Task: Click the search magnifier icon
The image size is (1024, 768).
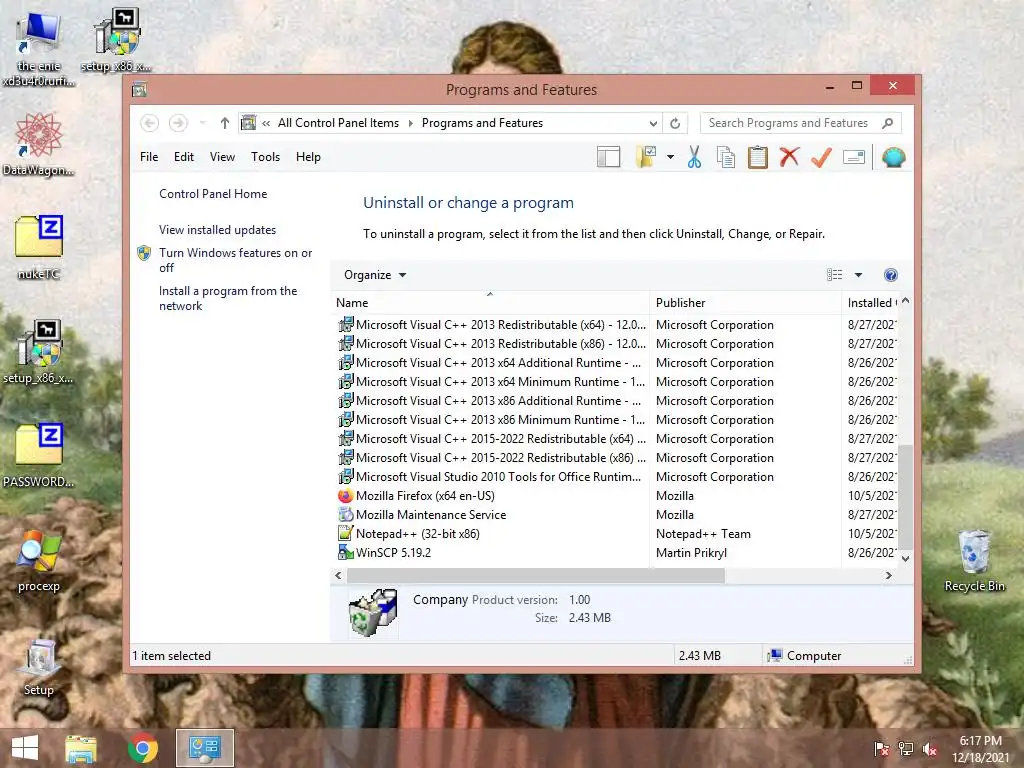Action: (x=887, y=123)
